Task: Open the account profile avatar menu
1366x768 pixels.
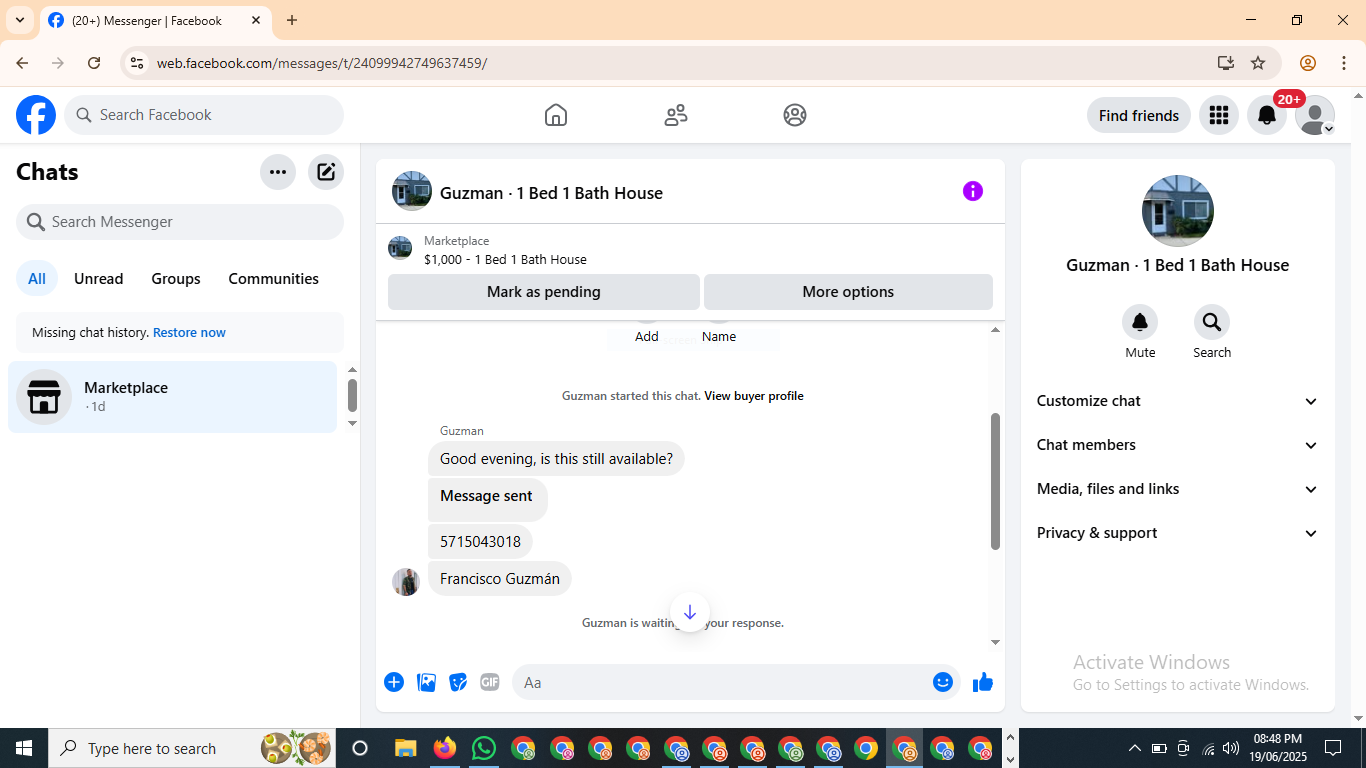Action: tap(1315, 115)
